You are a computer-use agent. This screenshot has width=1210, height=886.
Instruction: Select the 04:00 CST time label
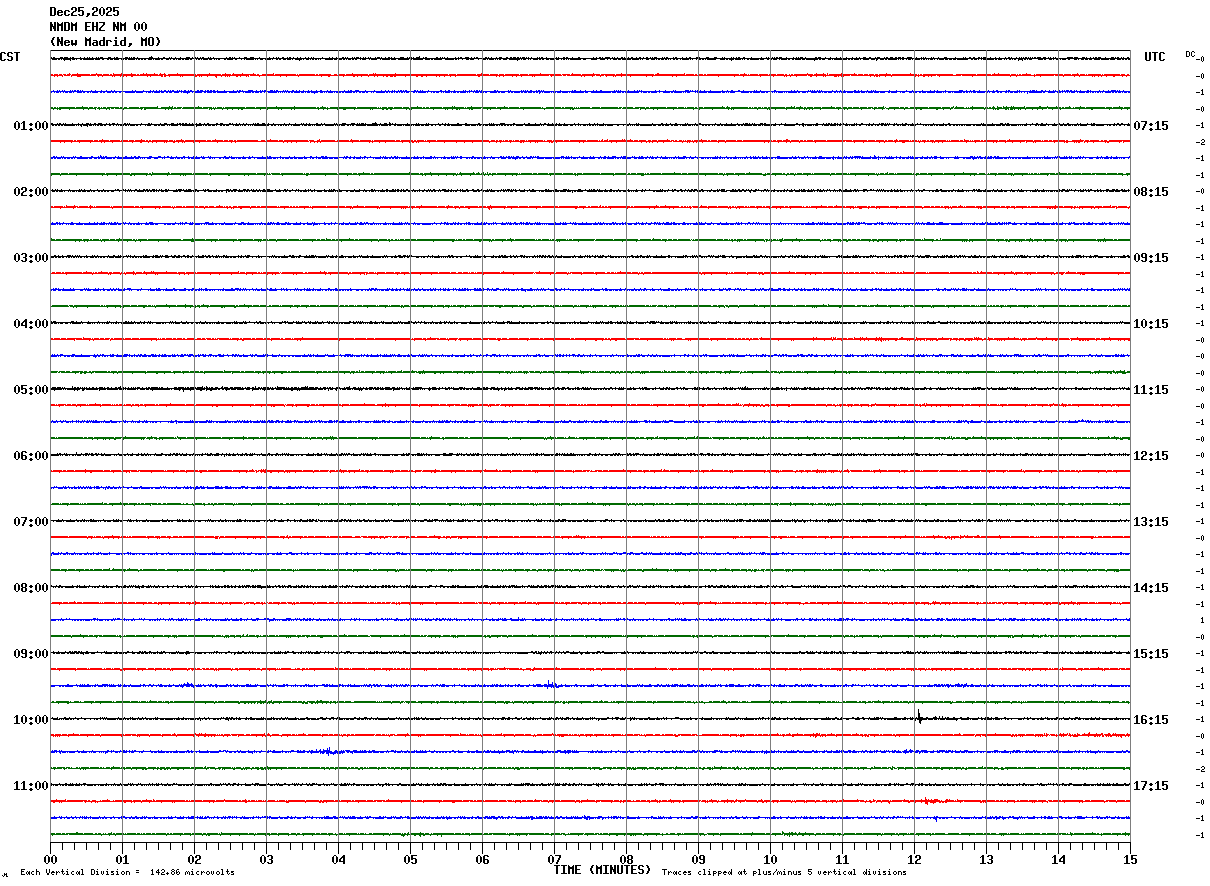31,324
